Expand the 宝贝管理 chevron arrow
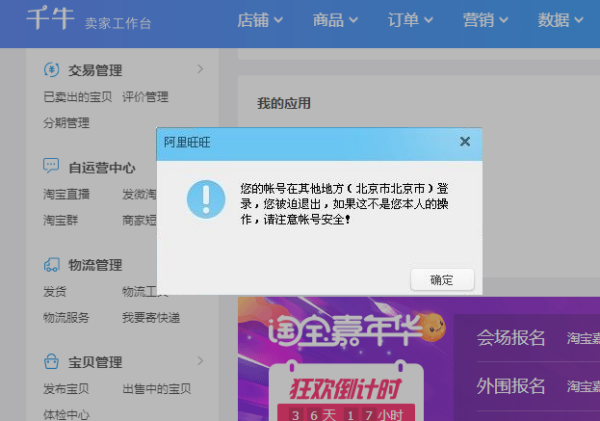 coord(200,361)
